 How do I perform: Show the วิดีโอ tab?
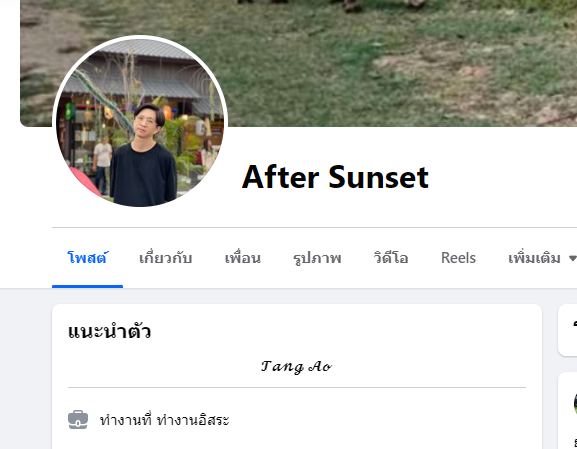coord(391,258)
